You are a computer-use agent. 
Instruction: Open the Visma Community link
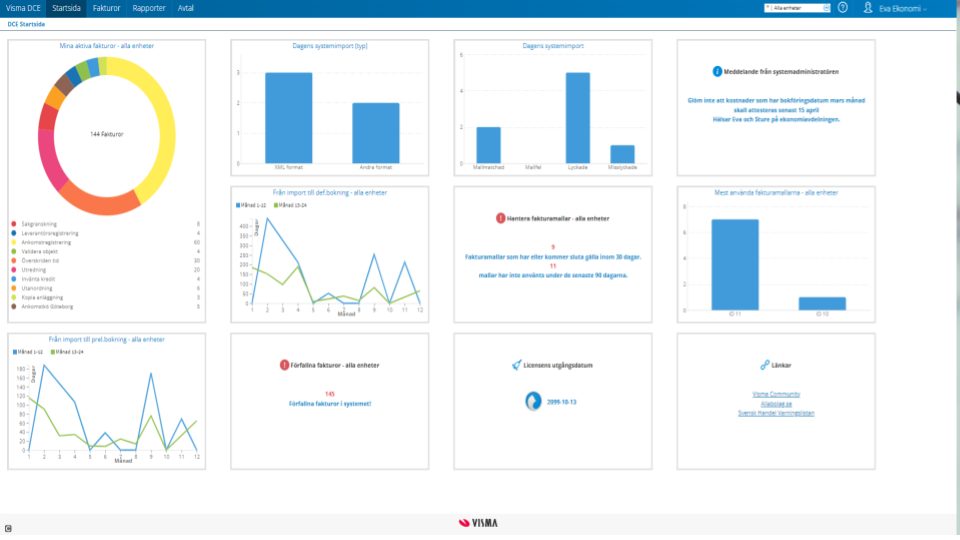click(776, 394)
